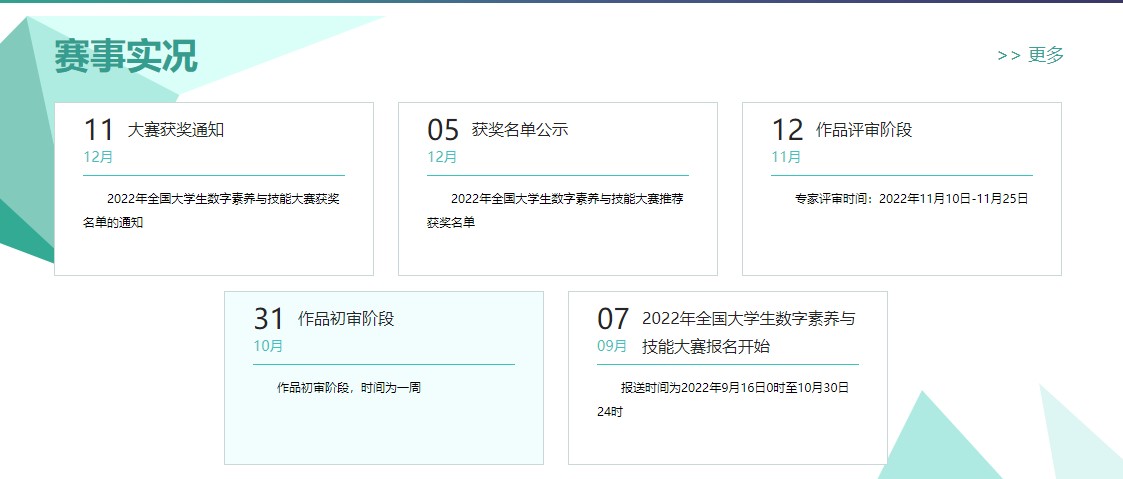The image size is (1123, 479).
Task: Click the 报送时间 description text
Action: click(x=723, y=398)
